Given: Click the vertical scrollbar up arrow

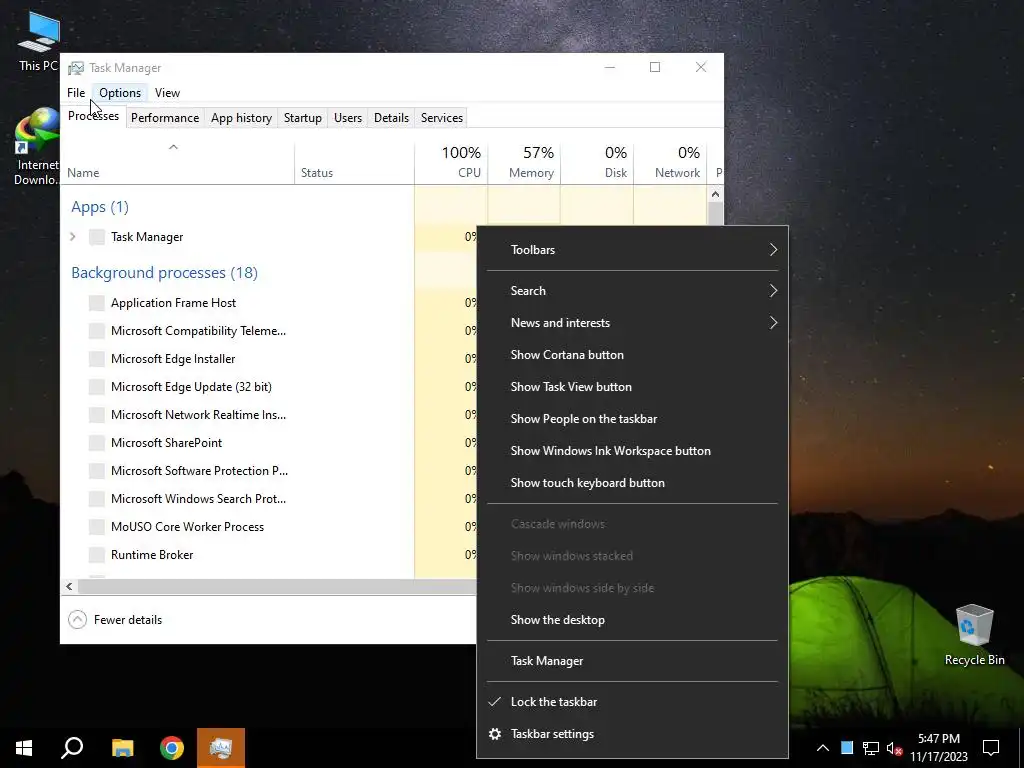Looking at the screenshot, I should 715,194.
